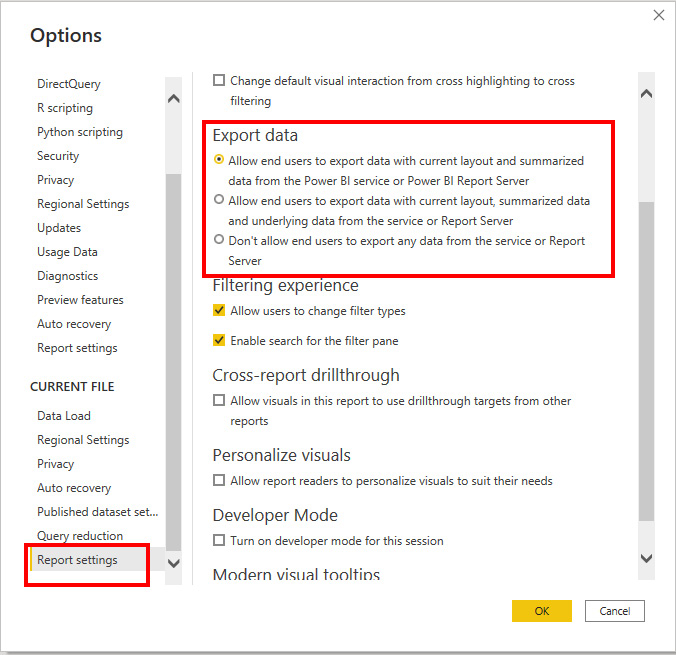Allow report readers to personalize visuals

click(x=219, y=481)
